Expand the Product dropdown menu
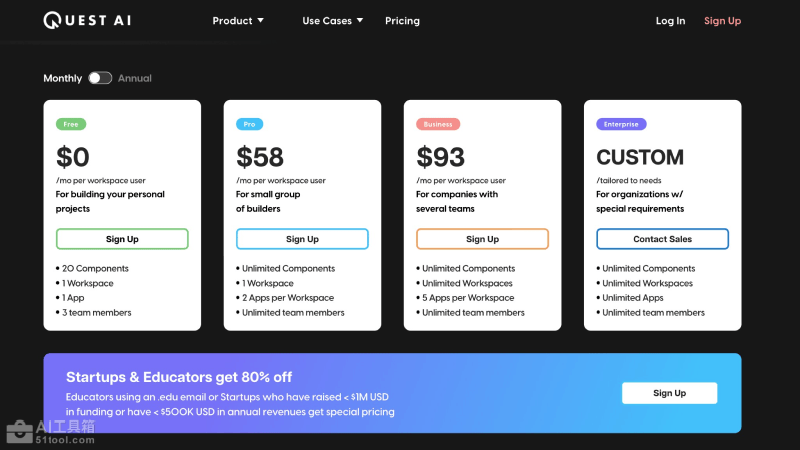The image size is (800, 450). click(x=238, y=21)
